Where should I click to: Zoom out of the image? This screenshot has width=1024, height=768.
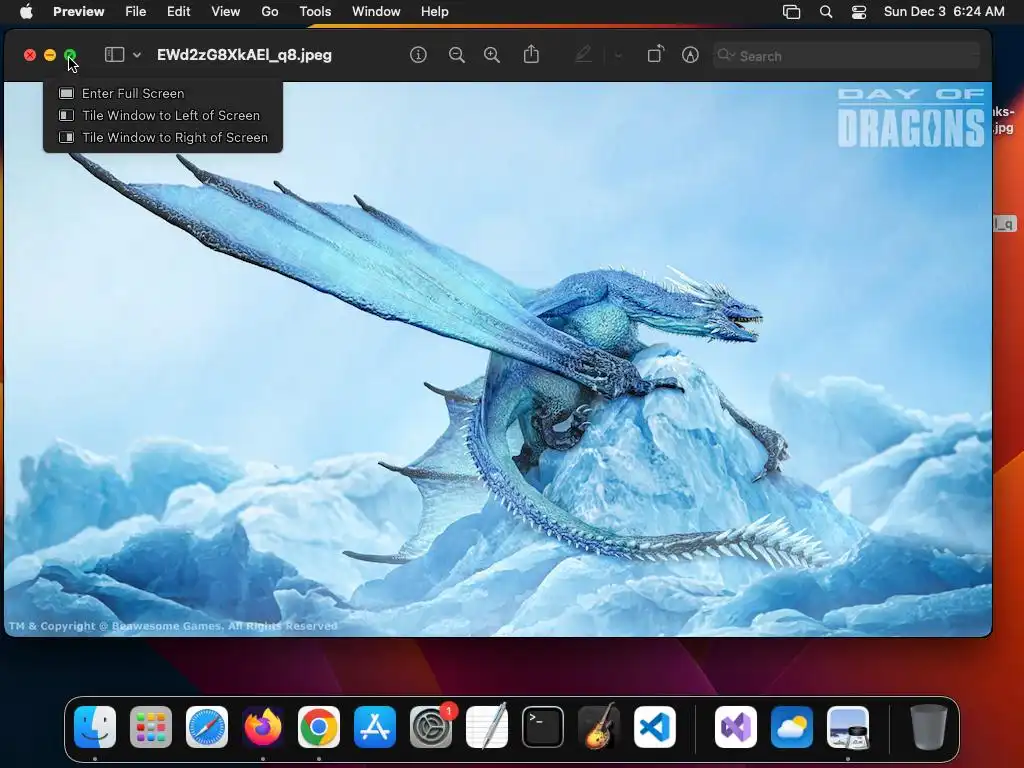point(456,55)
